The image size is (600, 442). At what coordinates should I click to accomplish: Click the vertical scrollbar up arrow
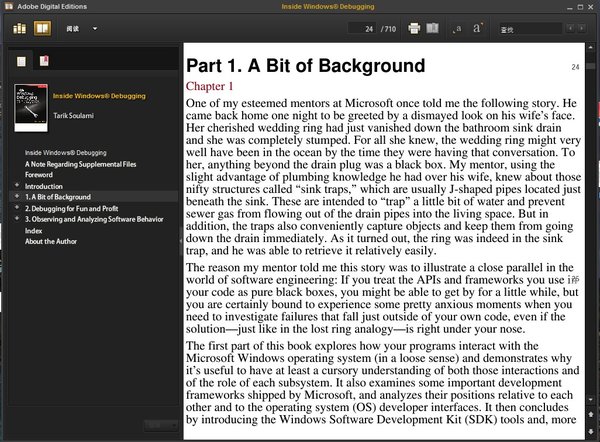[x=590, y=48]
